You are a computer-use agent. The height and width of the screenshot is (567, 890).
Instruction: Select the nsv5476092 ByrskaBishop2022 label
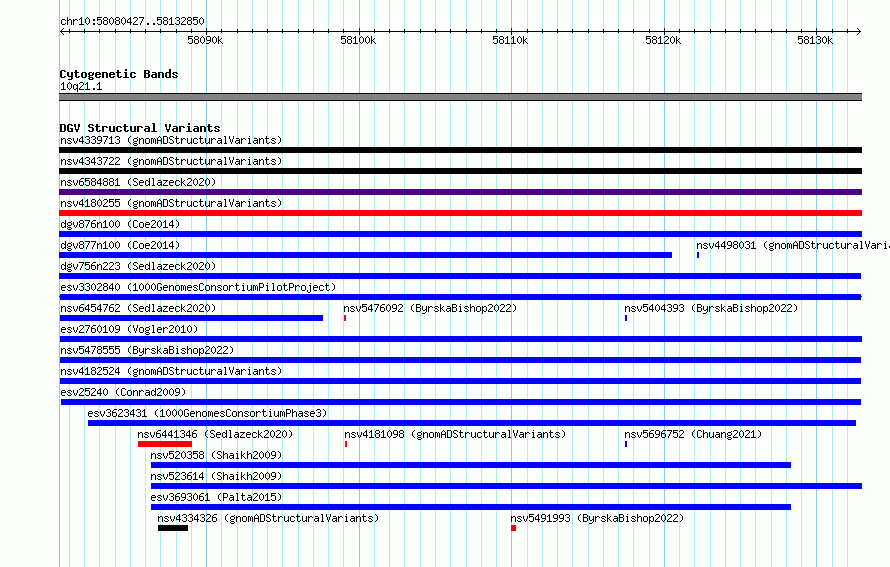click(430, 308)
